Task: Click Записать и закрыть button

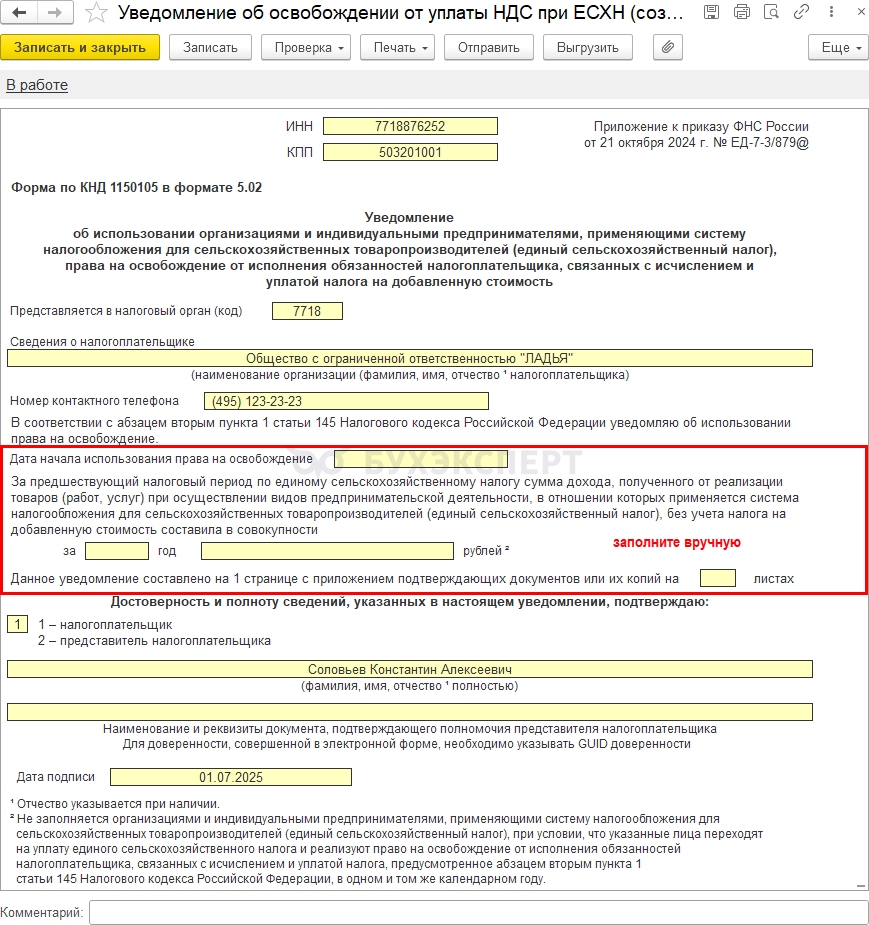Action: 80,47
